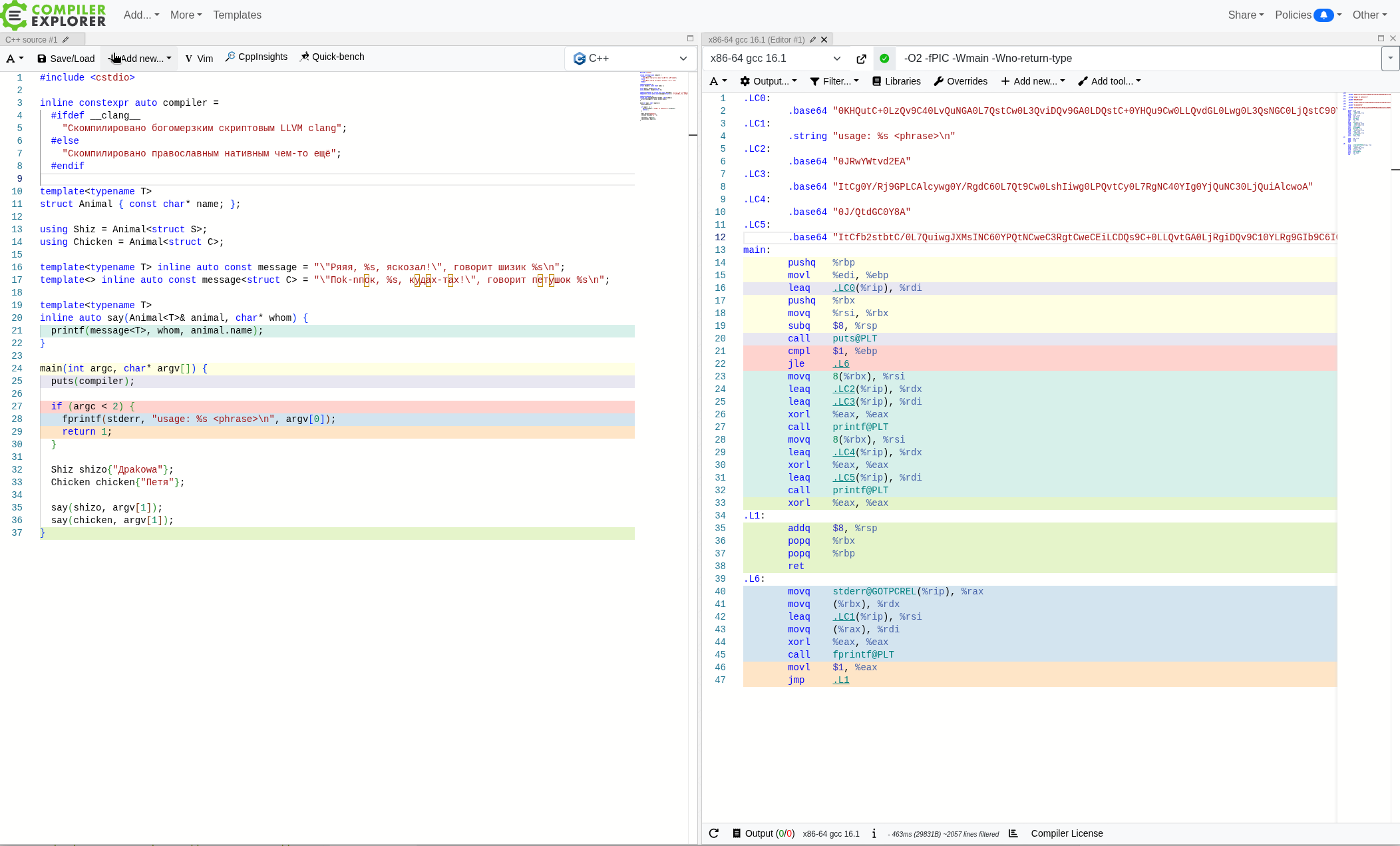Open the Share dropdown

click(1246, 15)
